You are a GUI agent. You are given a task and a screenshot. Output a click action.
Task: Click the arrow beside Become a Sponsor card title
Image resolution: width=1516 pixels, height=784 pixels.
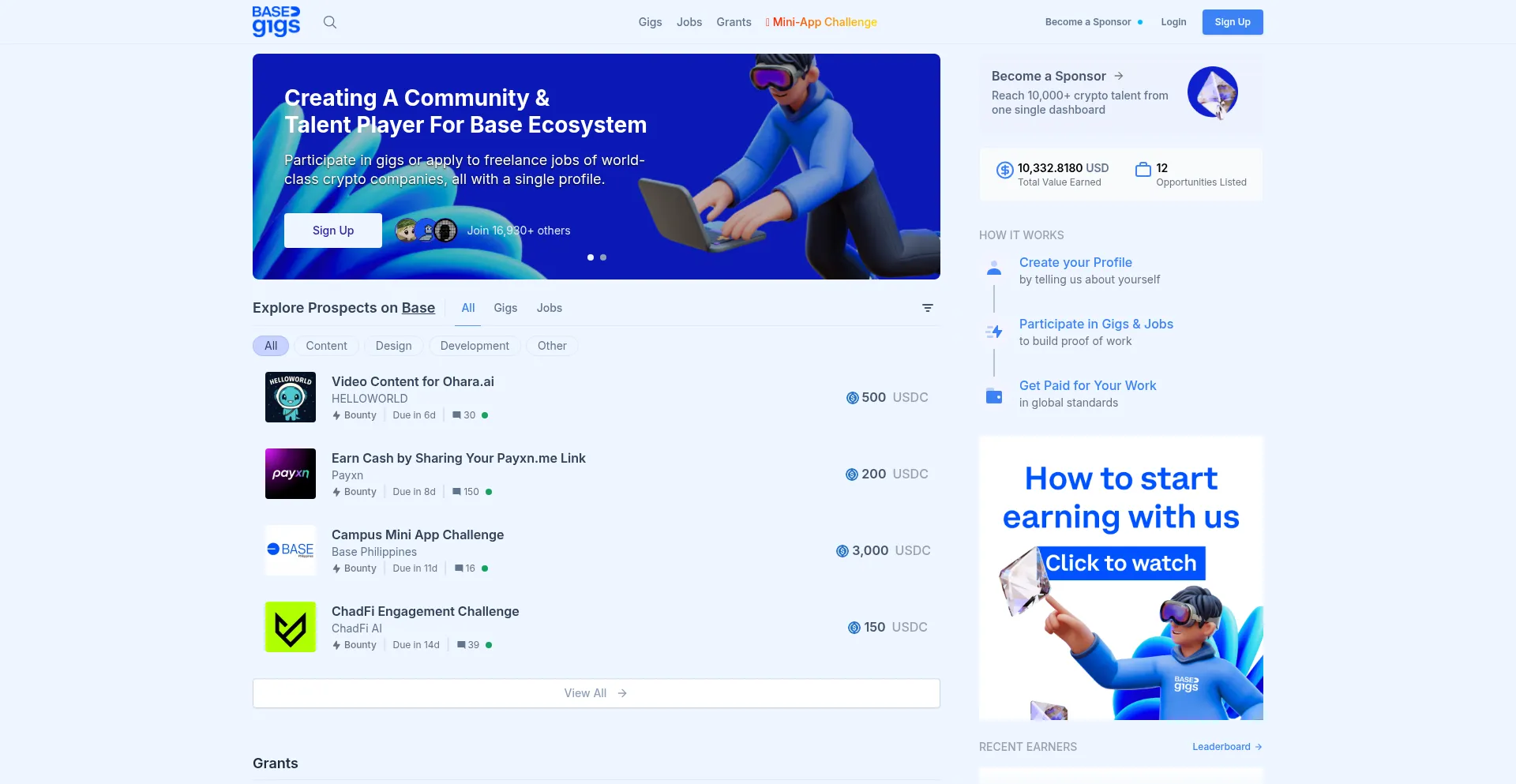[x=1119, y=76]
